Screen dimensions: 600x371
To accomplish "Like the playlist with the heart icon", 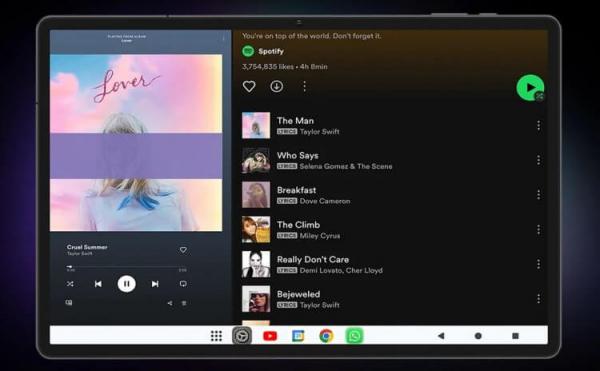I will coord(249,86).
